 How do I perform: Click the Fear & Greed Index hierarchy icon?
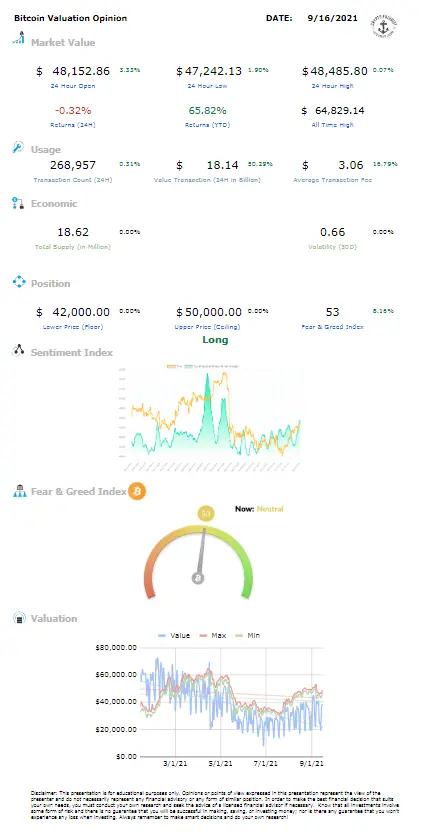19,490
